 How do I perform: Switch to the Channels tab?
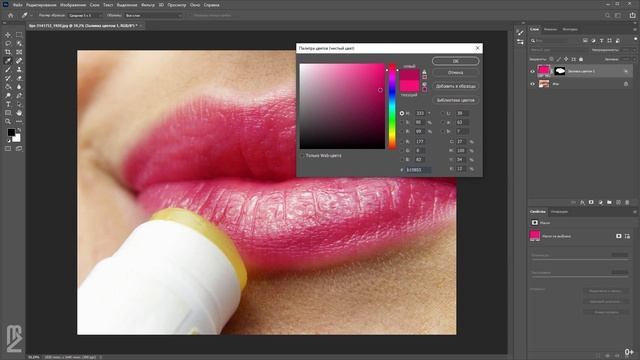pos(550,29)
